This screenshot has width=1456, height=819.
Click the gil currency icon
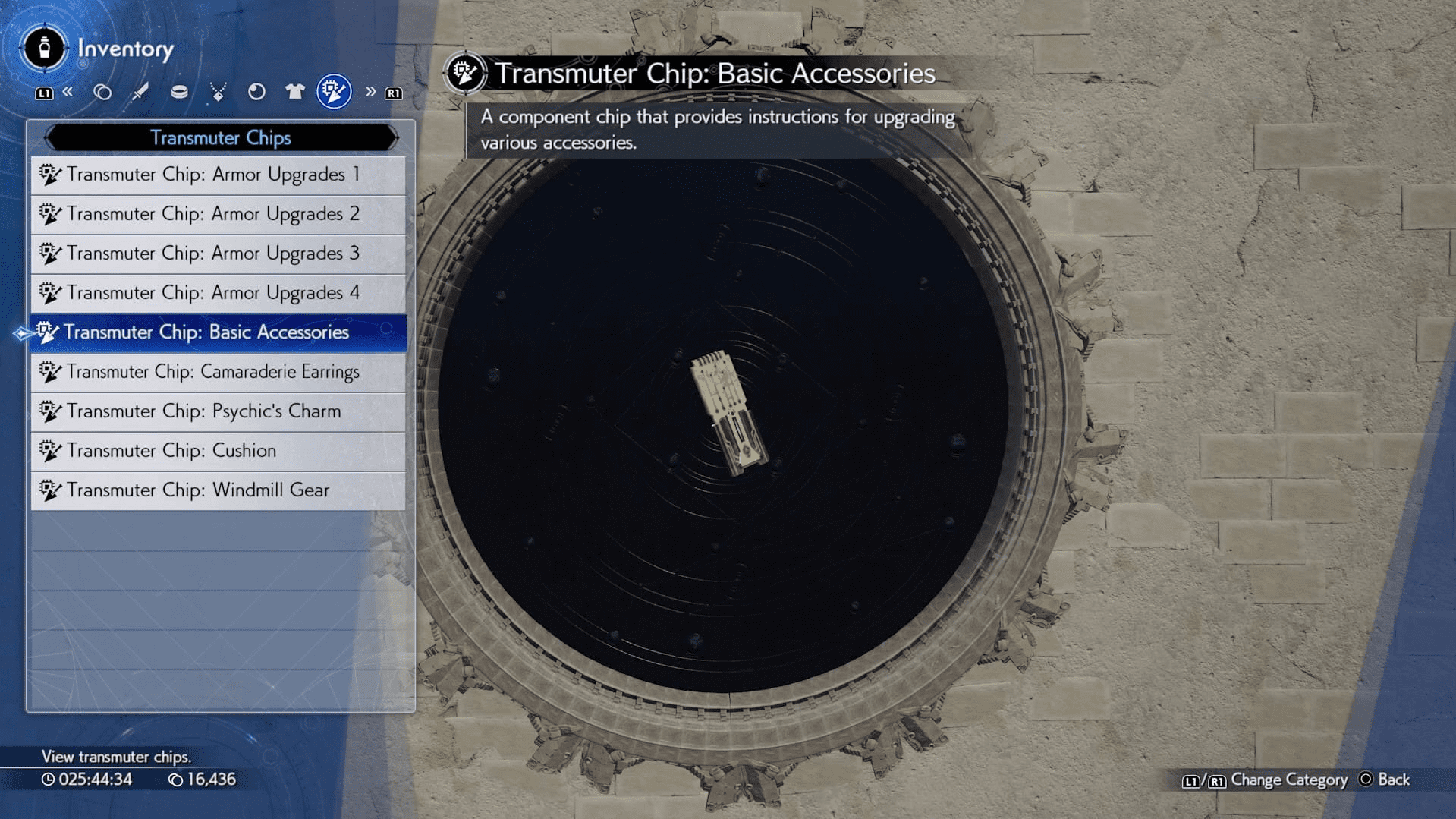point(176,780)
